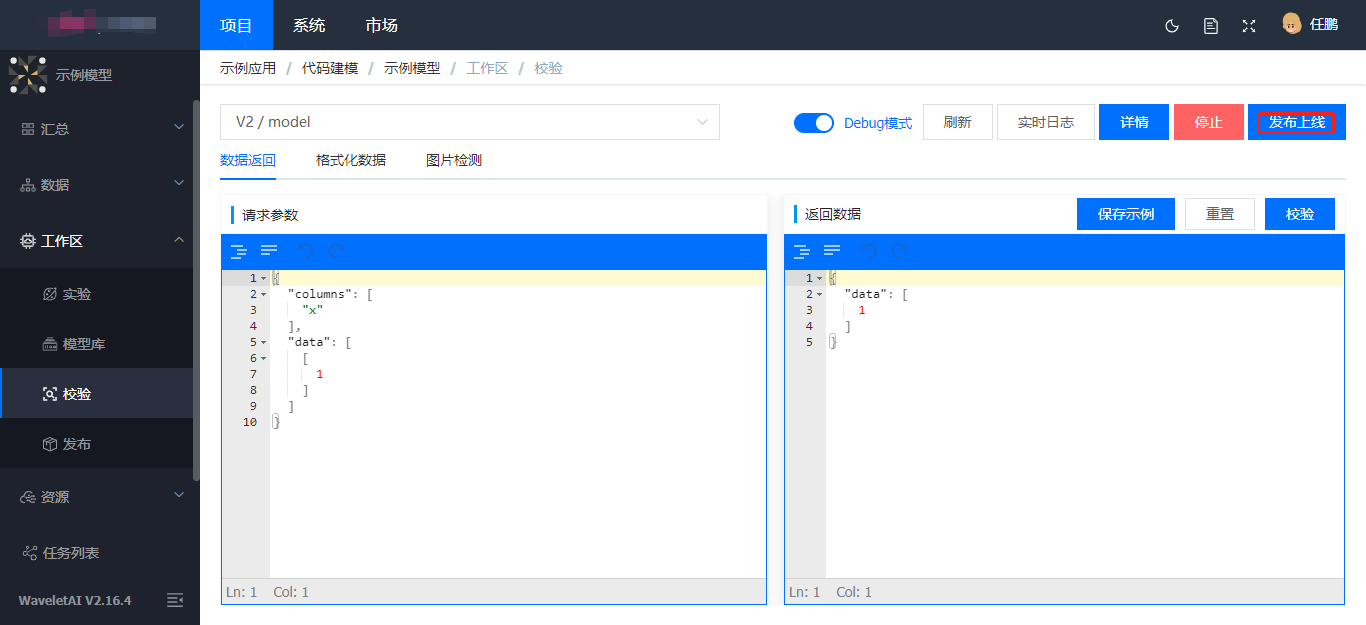The width and height of the screenshot is (1366, 625).
Task: Open the 系统 top navigation menu
Action: [x=309, y=25]
